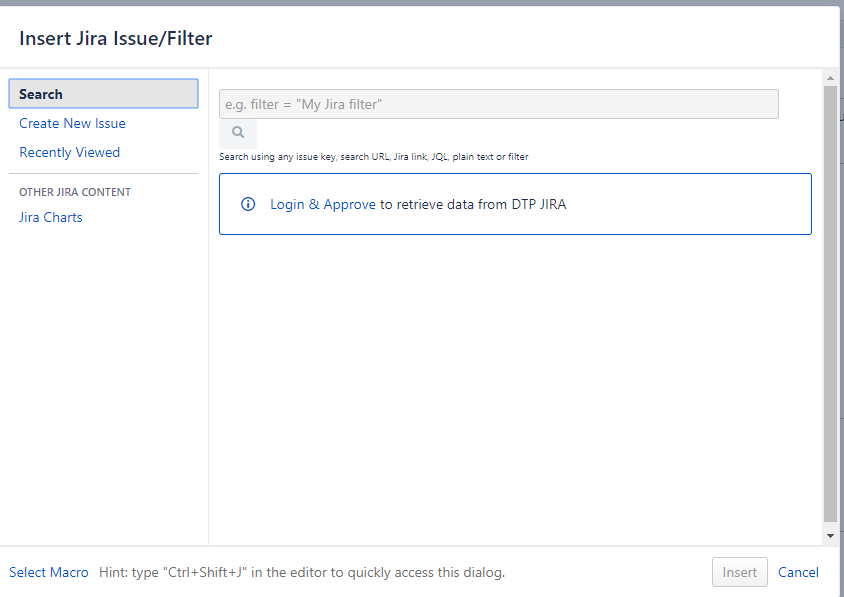844x597 pixels.
Task: Click the Select Macro link
Action: coord(48,572)
